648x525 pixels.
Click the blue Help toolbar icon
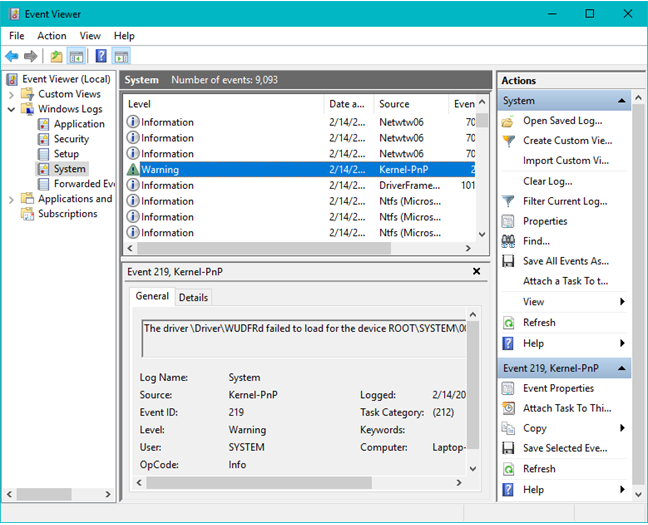(101, 56)
